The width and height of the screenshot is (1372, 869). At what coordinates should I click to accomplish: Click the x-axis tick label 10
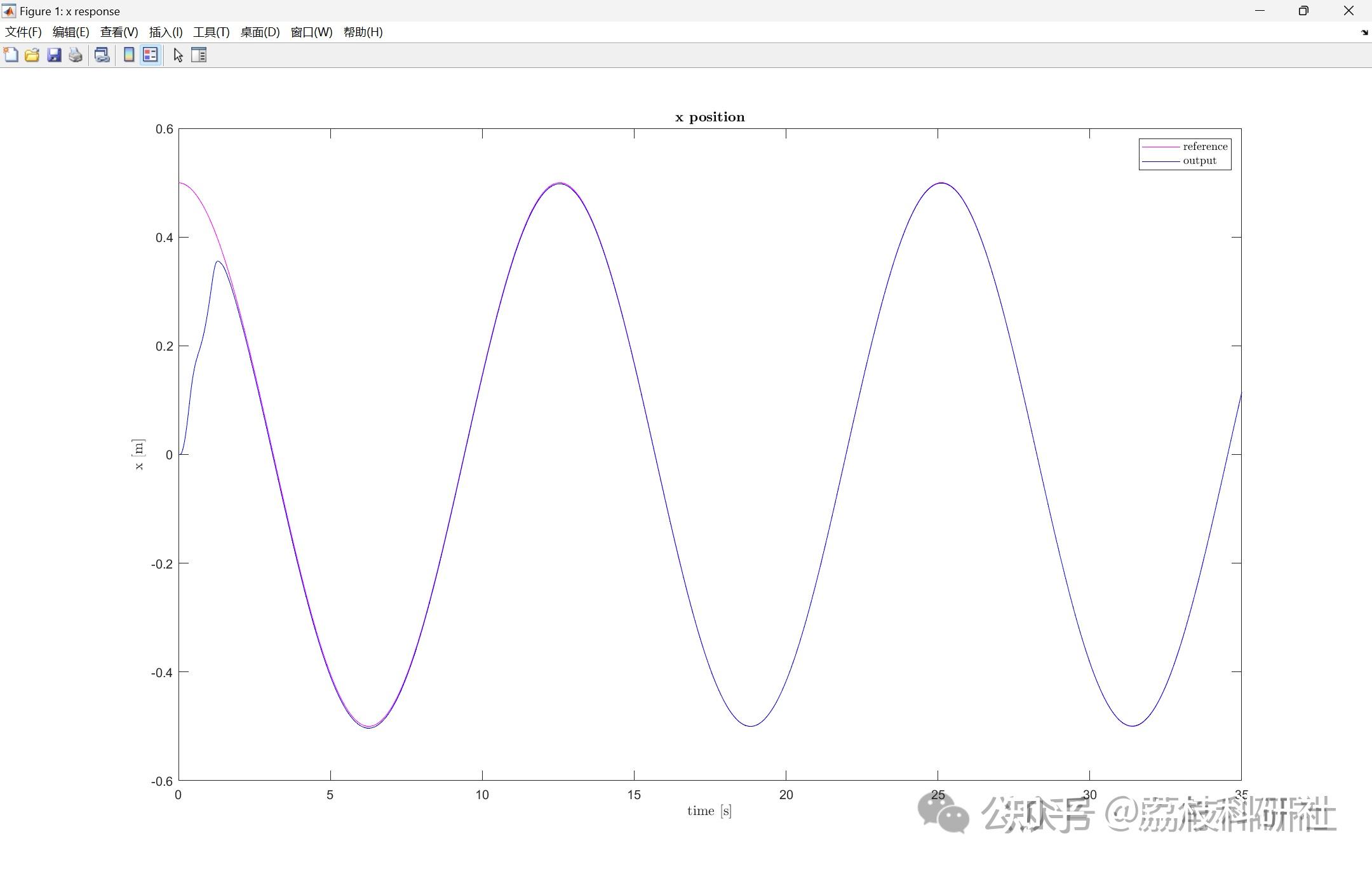pos(482,795)
